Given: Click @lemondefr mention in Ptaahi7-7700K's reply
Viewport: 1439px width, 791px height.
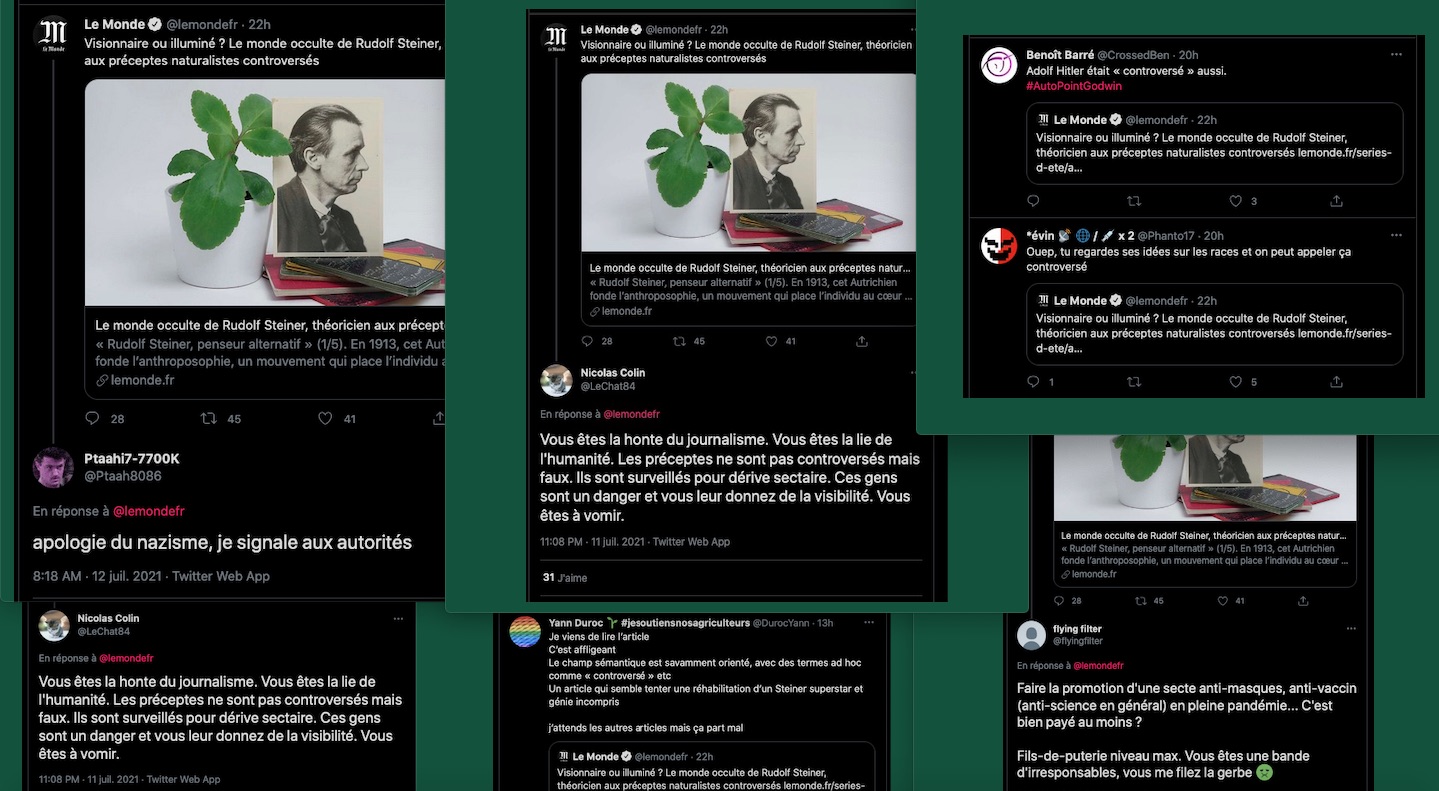Looking at the screenshot, I should [x=148, y=511].
